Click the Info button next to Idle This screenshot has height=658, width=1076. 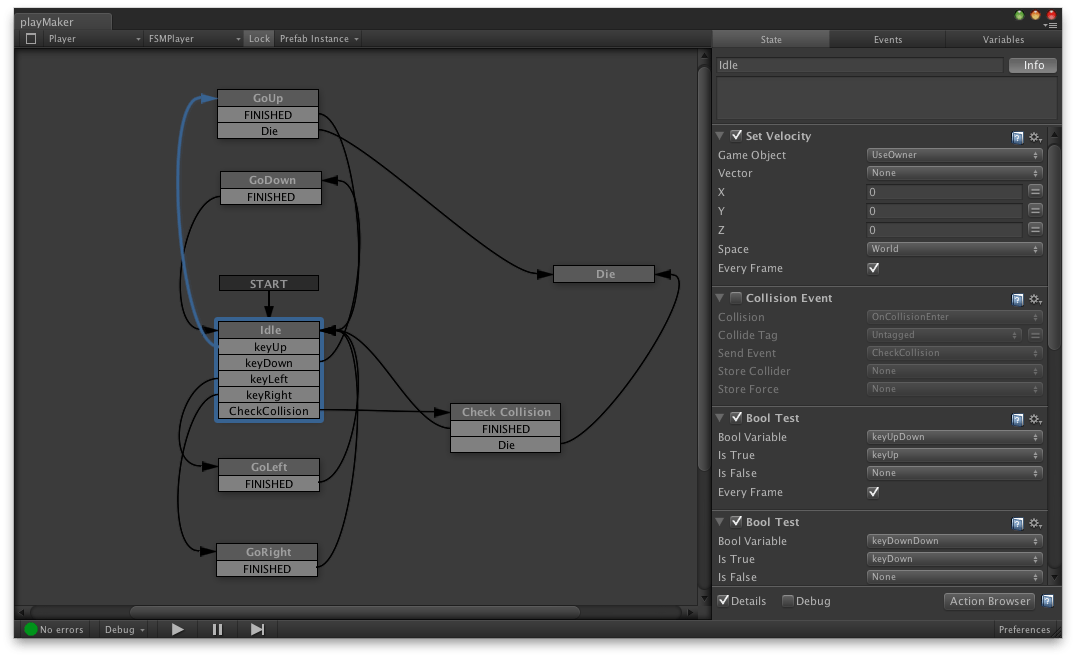point(1032,64)
